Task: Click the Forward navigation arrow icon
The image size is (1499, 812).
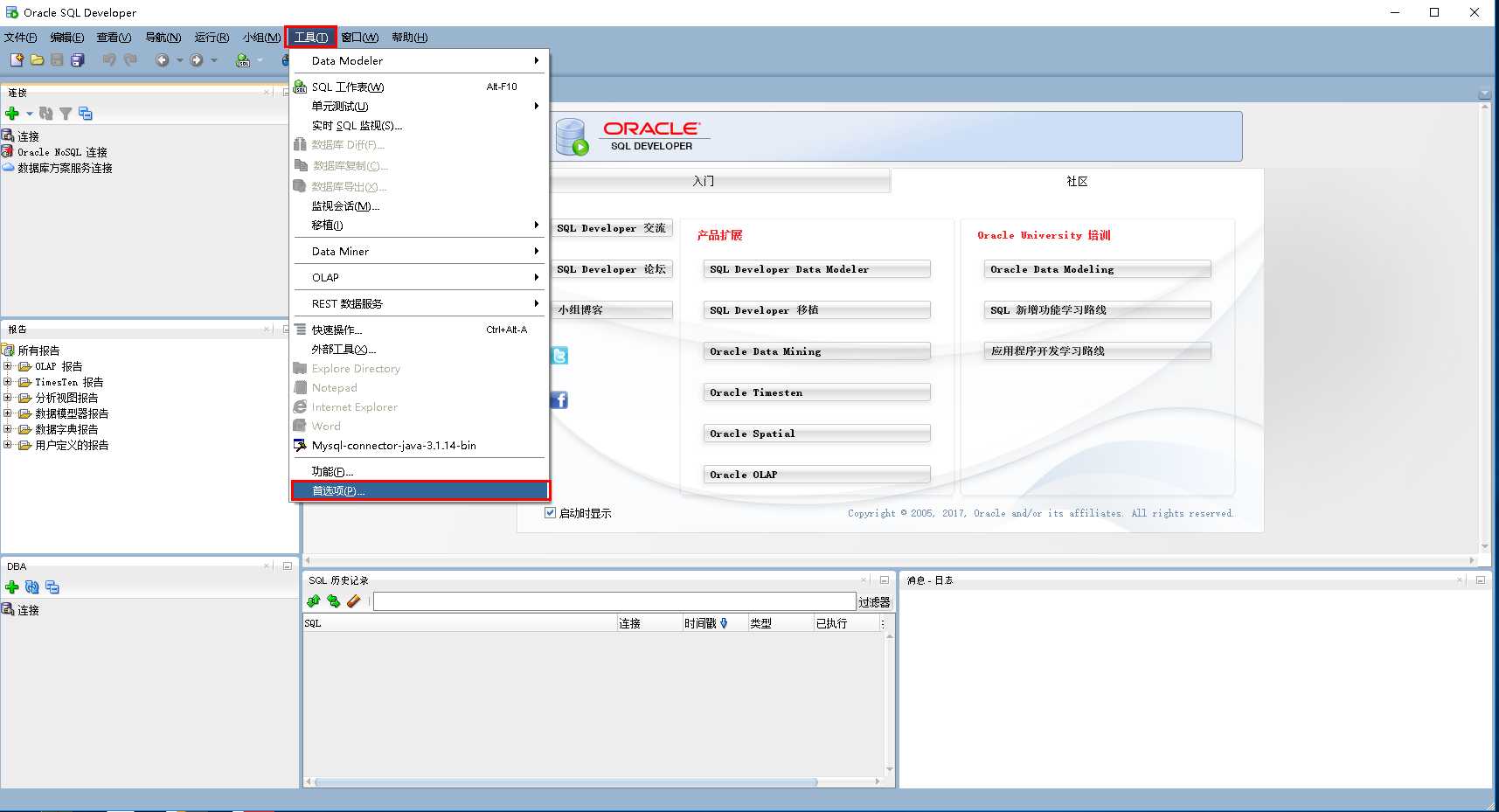Action: click(197, 59)
